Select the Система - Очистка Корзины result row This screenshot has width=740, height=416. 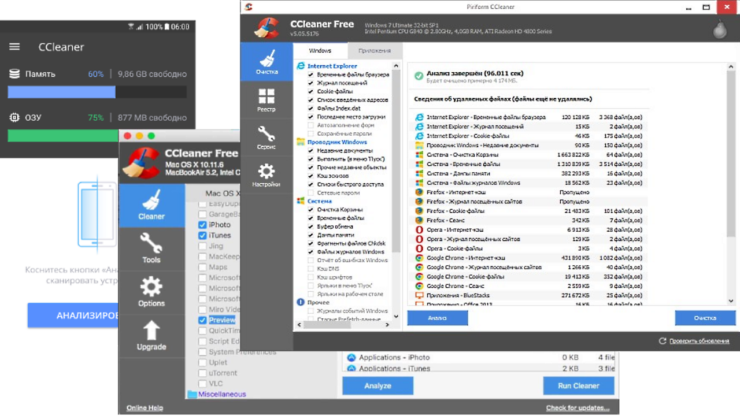click(529, 154)
